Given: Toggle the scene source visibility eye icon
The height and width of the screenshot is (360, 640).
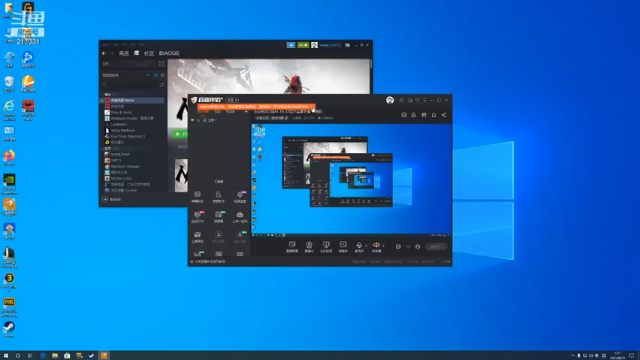Looking at the screenshot, I should [x=192, y=120].
